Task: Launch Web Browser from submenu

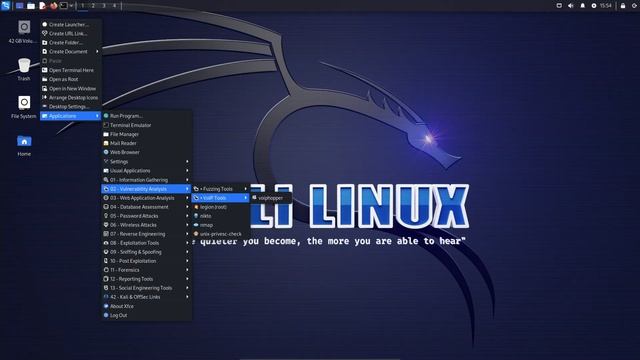Action: (147, 152)
